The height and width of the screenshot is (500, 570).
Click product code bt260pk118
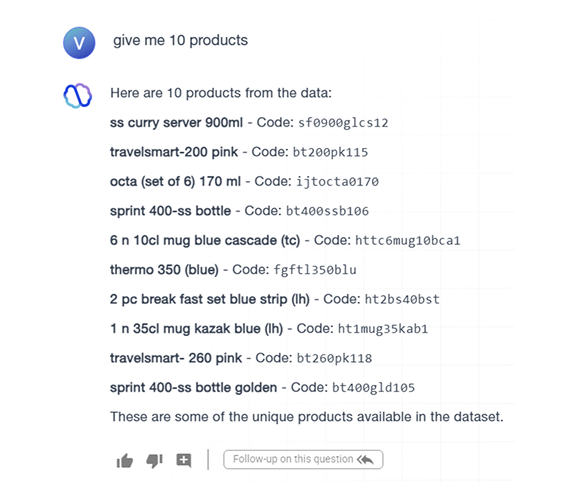[x=334, y=358]
